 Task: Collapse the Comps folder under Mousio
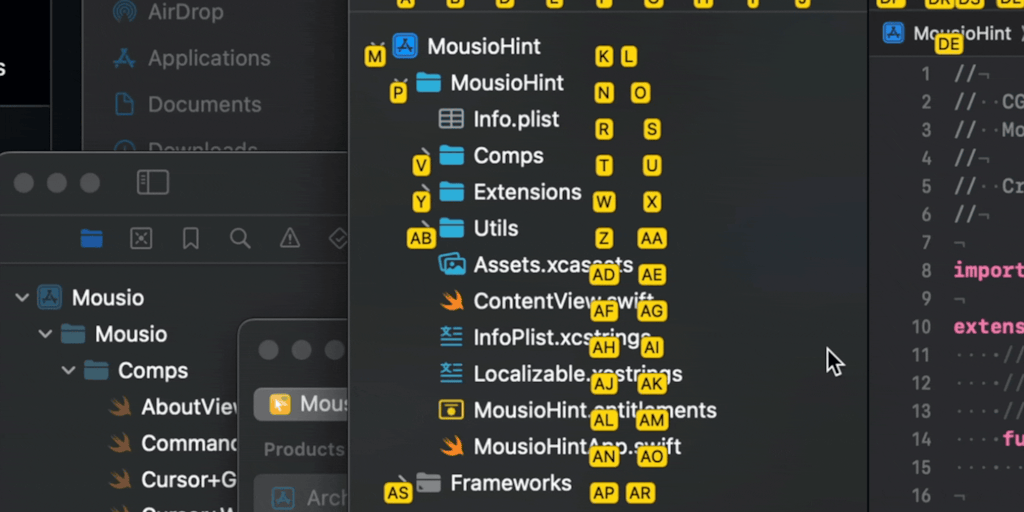[x=68, y=371]
